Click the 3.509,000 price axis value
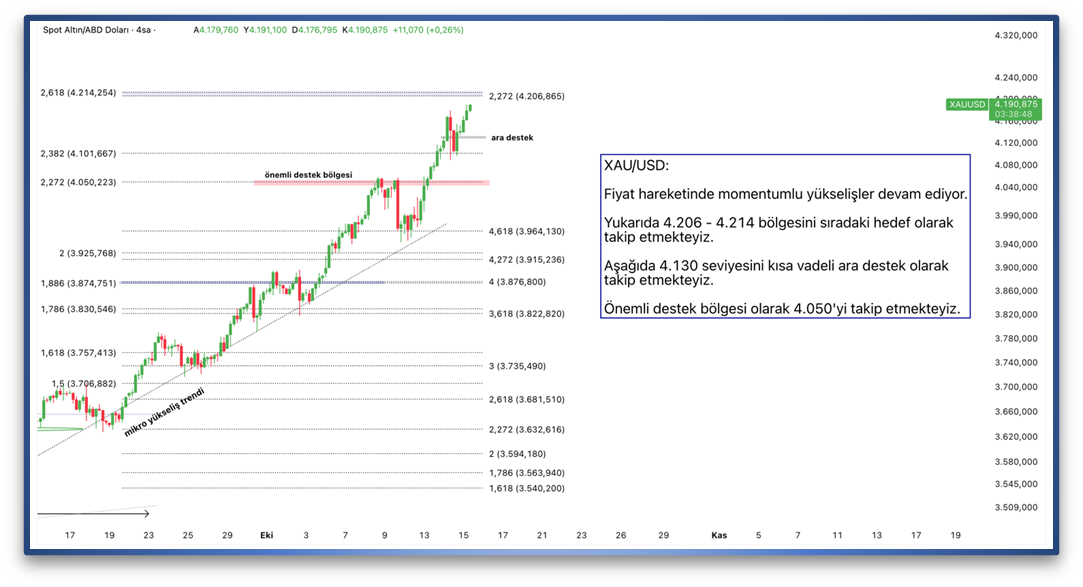The height and width of the screenshot is (587, 1083). (x=1013, y=507)
